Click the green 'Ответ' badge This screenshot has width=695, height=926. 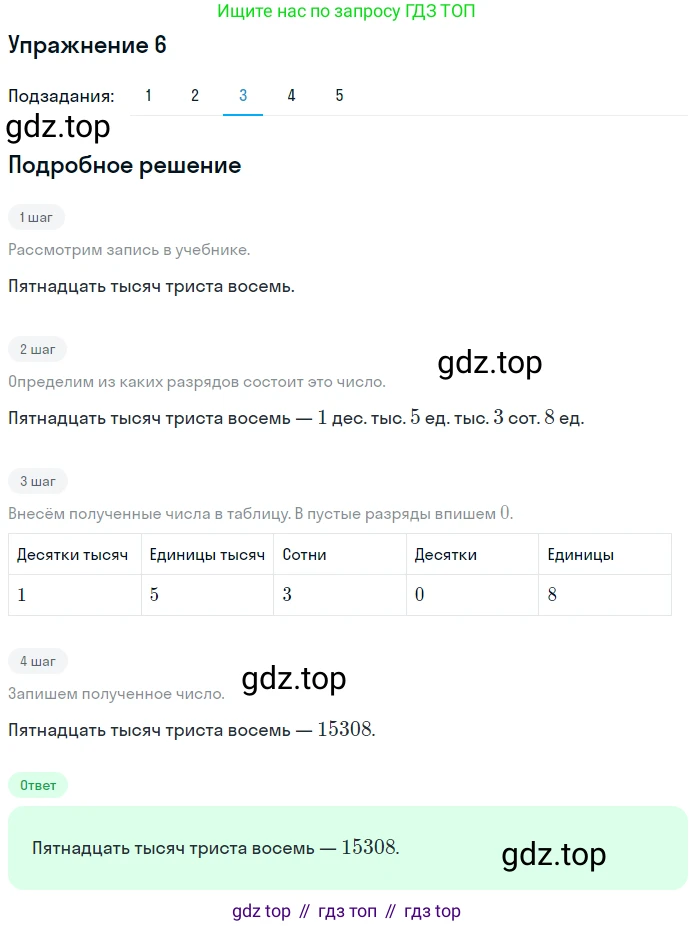38,785
